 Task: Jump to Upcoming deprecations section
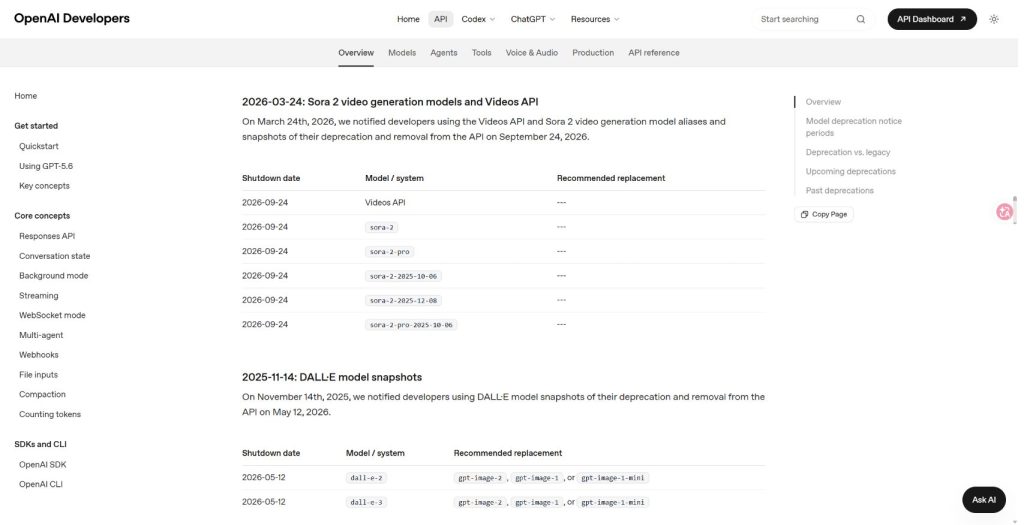coord(850,171)
